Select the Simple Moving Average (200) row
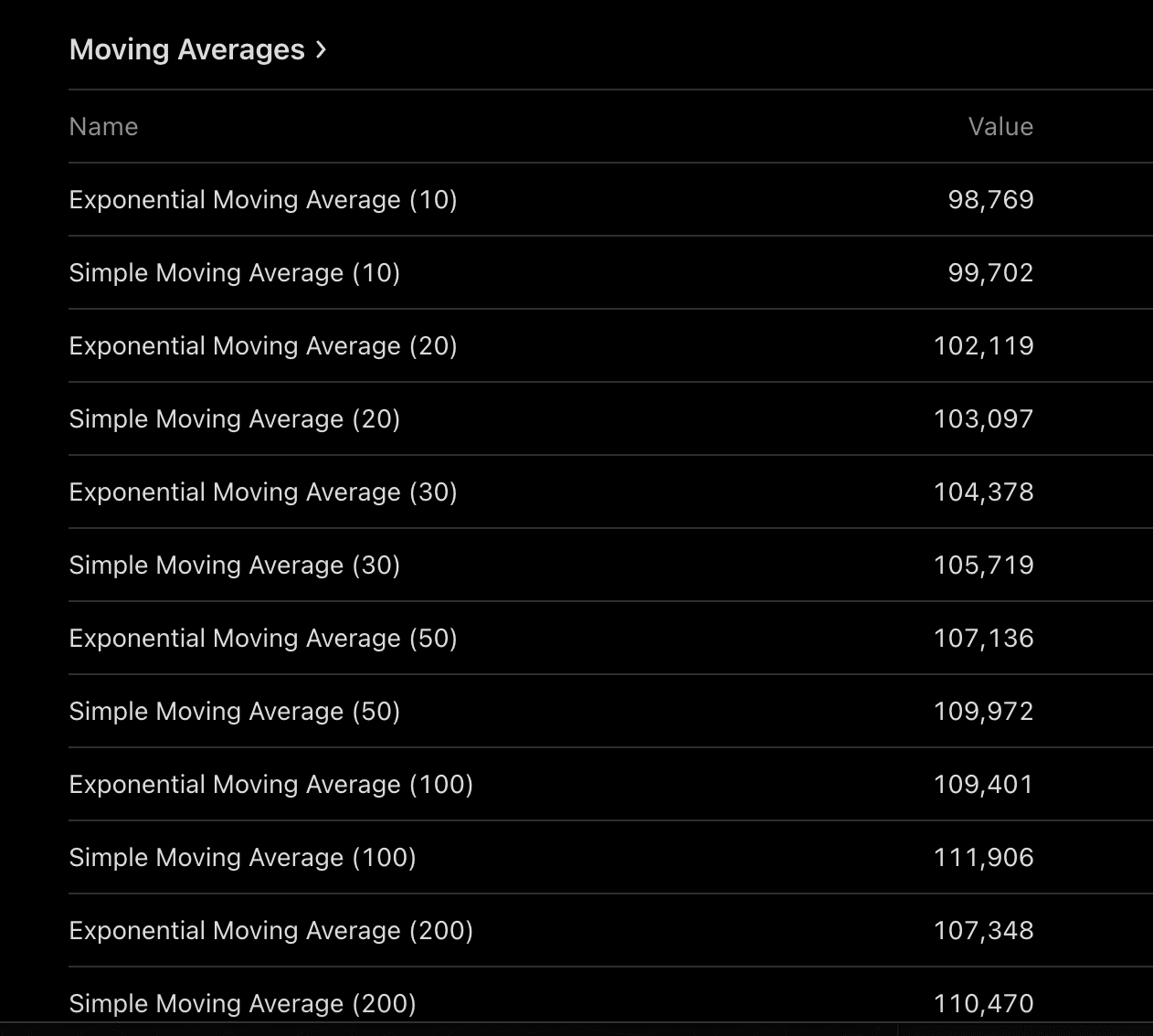Screen dimensions: 1153x1036 coord(243,1003)
